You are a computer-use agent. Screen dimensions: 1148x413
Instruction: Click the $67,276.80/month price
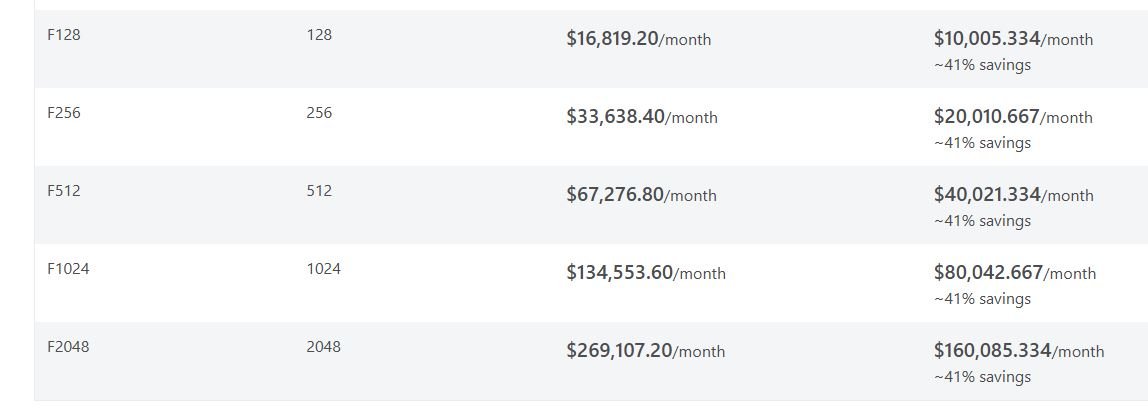[x=641, y=195]
